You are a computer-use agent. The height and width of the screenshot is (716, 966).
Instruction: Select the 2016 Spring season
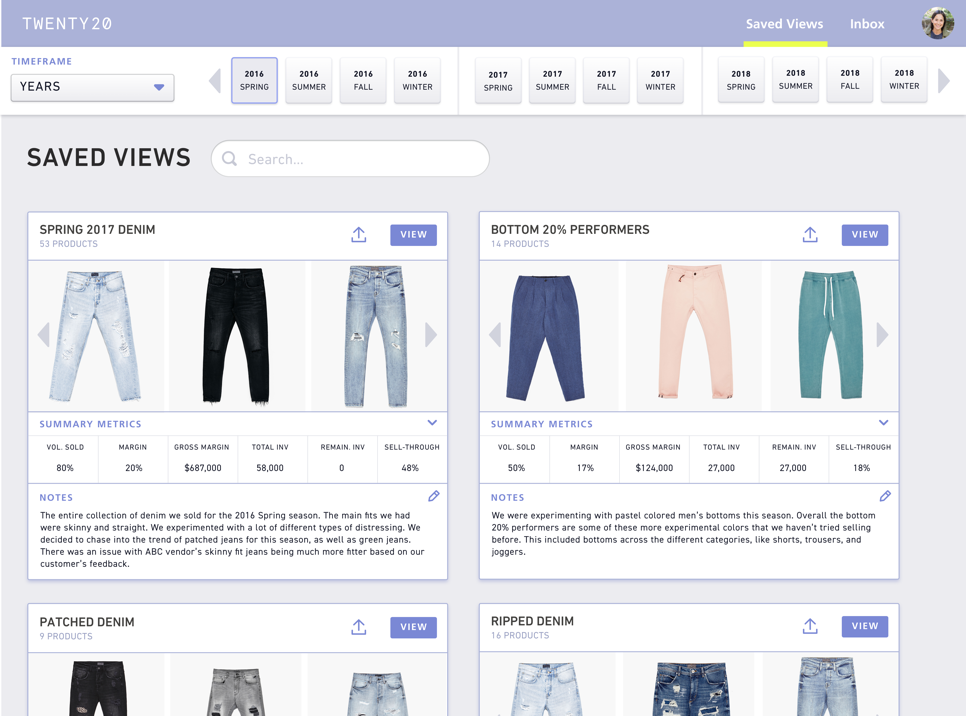coord(254,81)
